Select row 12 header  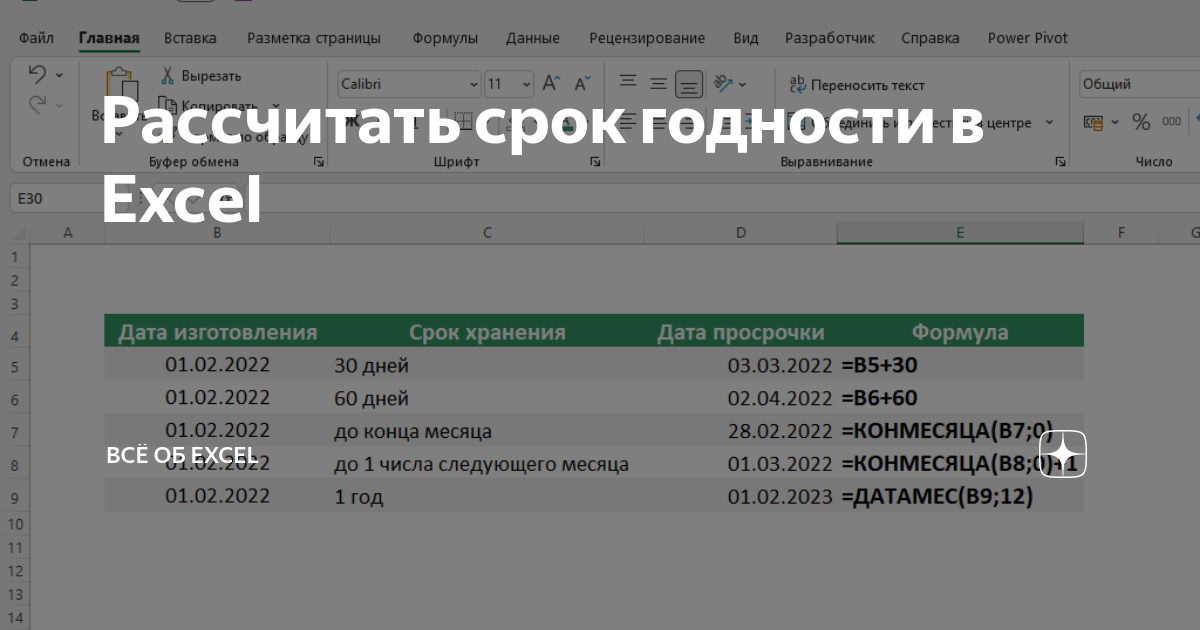[15, 571]
